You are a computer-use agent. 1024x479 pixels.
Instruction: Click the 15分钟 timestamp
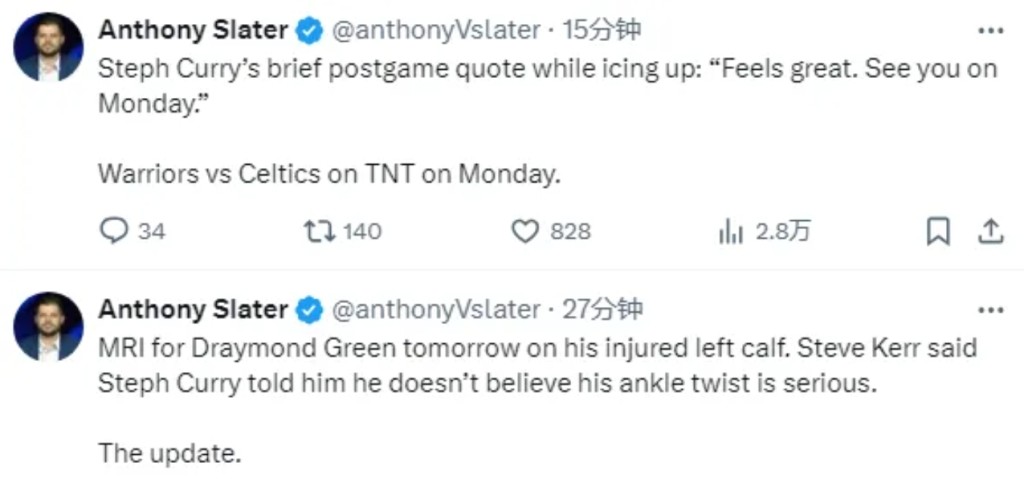pyautogui.click(x=601, y=31)
